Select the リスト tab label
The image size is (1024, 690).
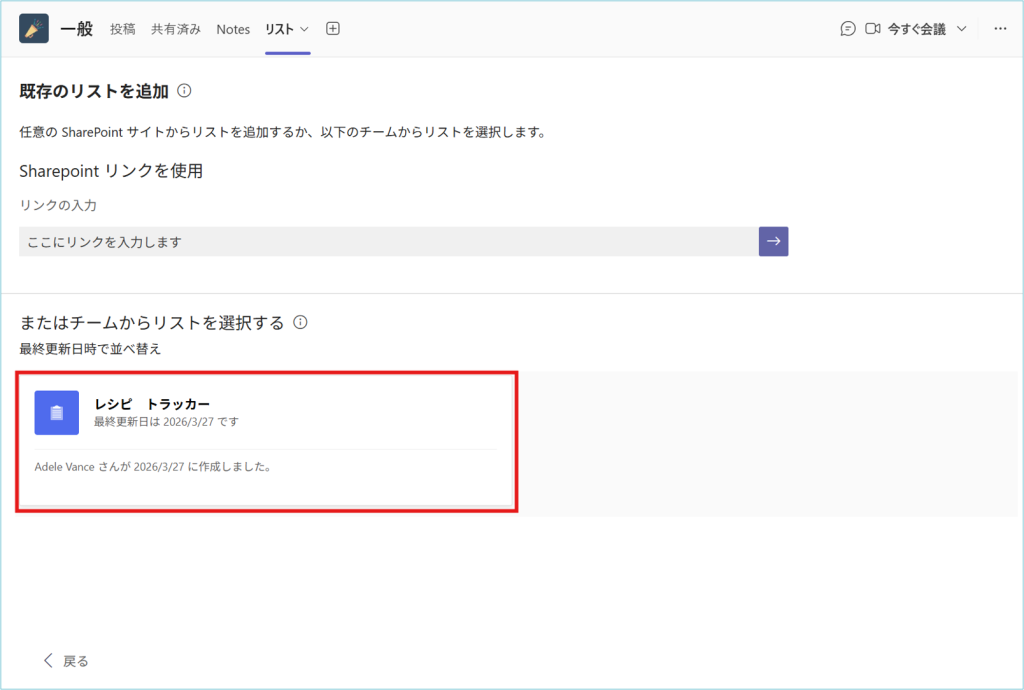[279, 29]
